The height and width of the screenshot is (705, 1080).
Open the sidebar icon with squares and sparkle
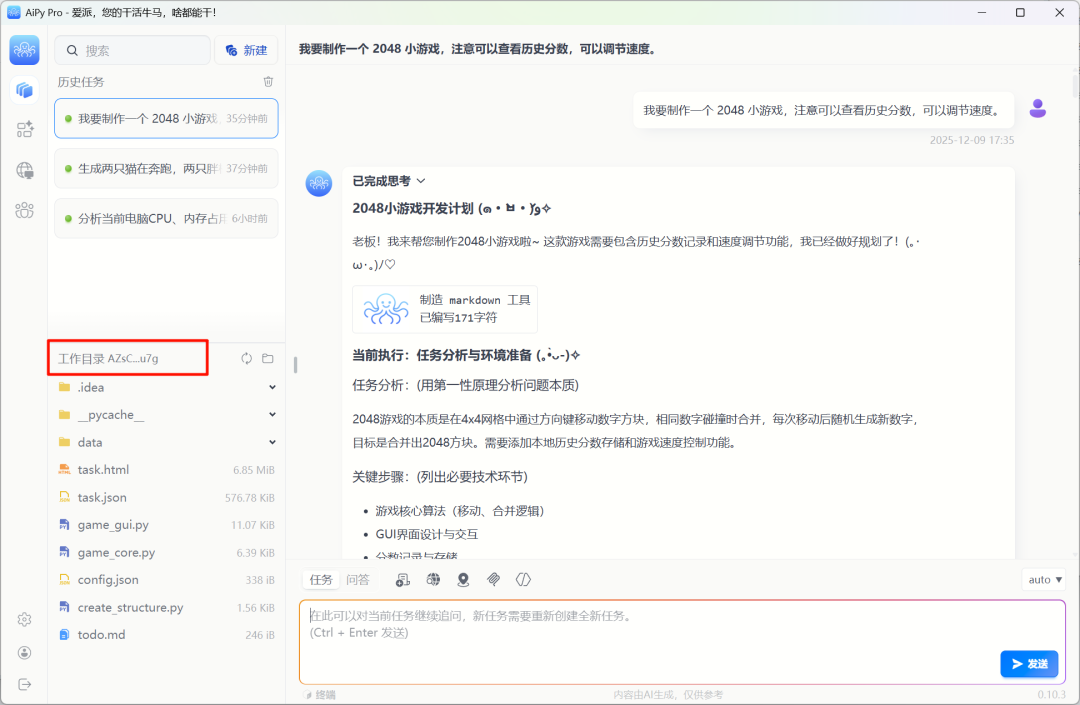[24, 129]
